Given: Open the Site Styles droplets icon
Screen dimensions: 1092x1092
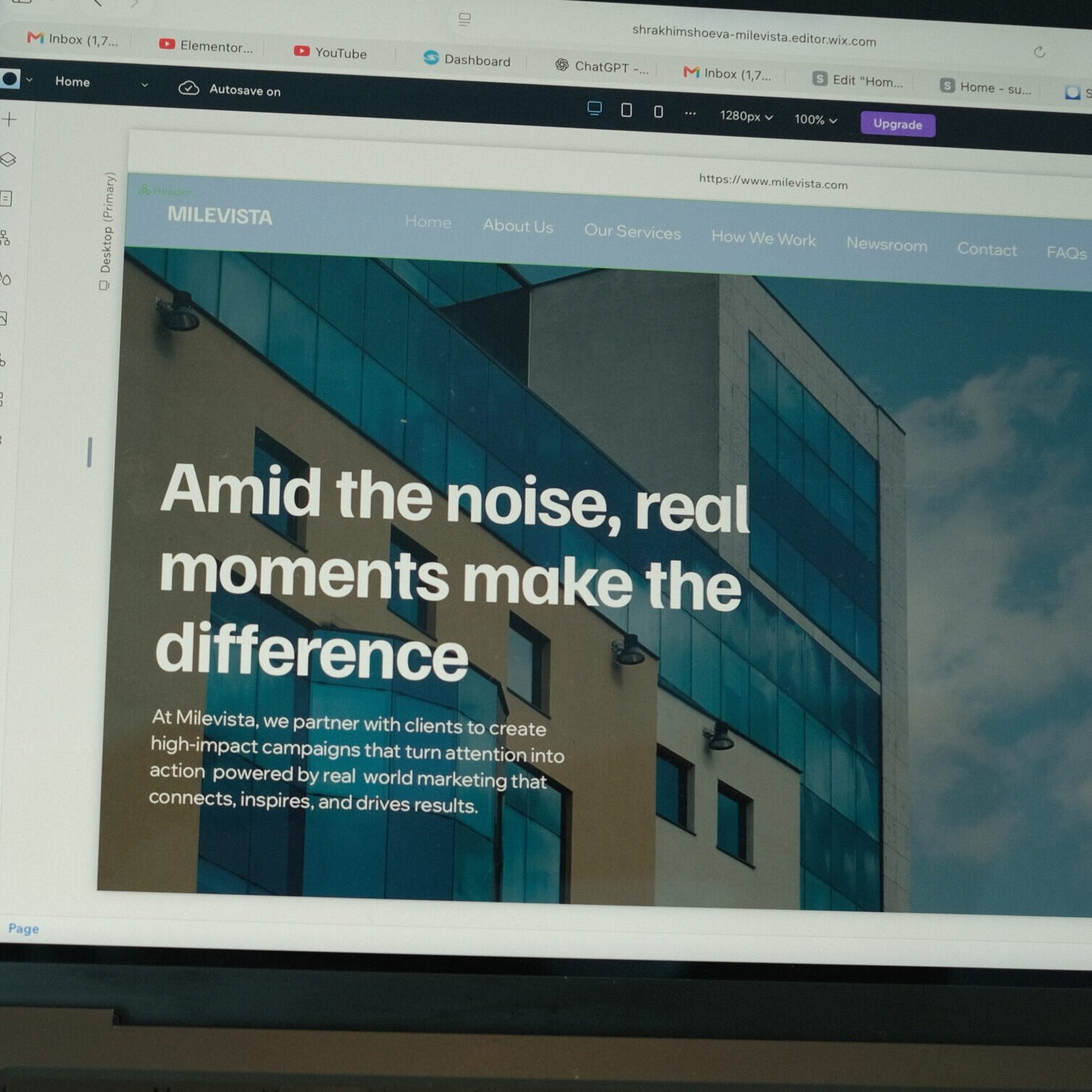Looking at the screenshot, I should 5,278.
